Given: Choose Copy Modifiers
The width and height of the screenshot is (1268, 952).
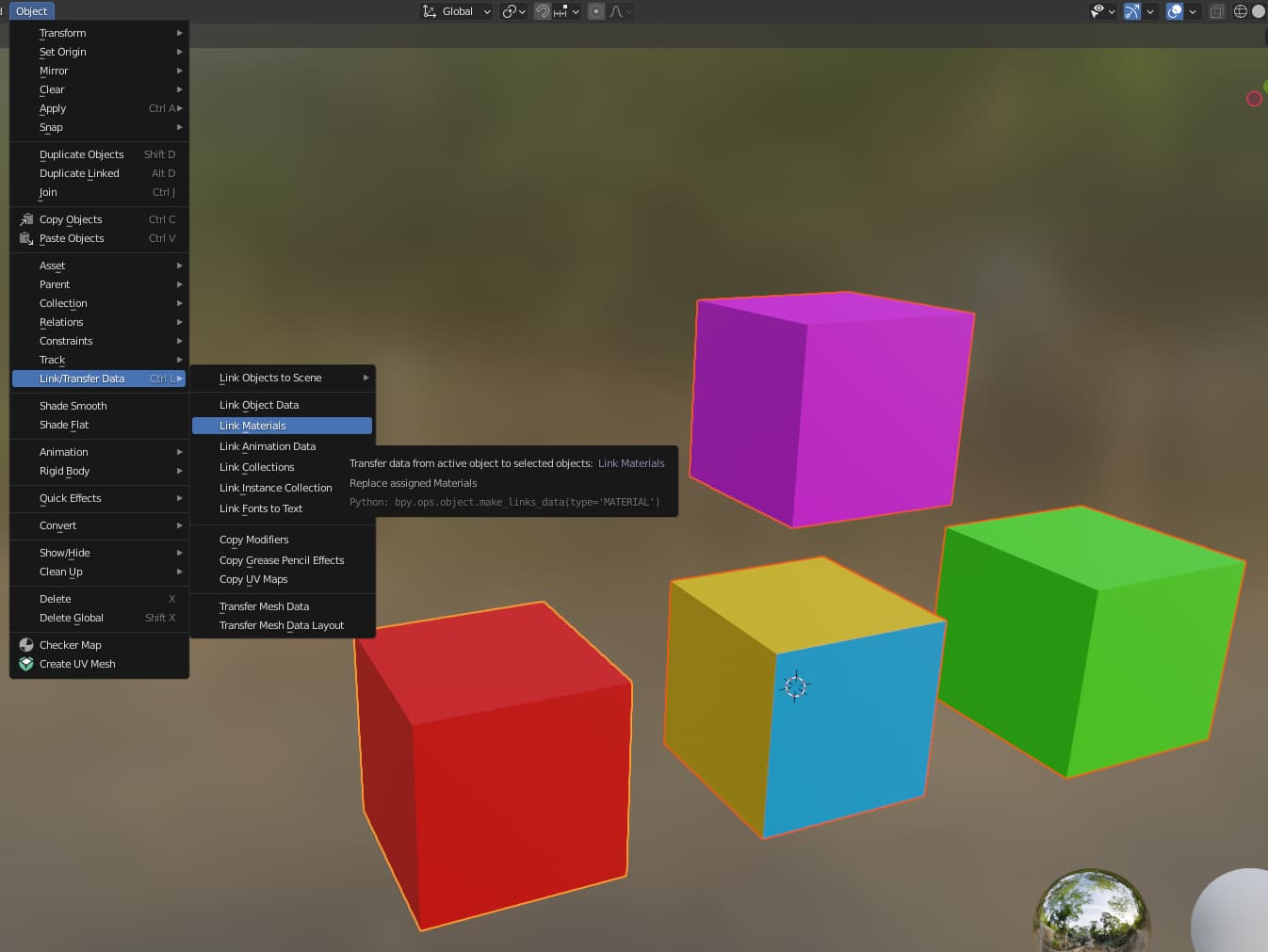Looking at the screenshot, I should tap(283, 540).
